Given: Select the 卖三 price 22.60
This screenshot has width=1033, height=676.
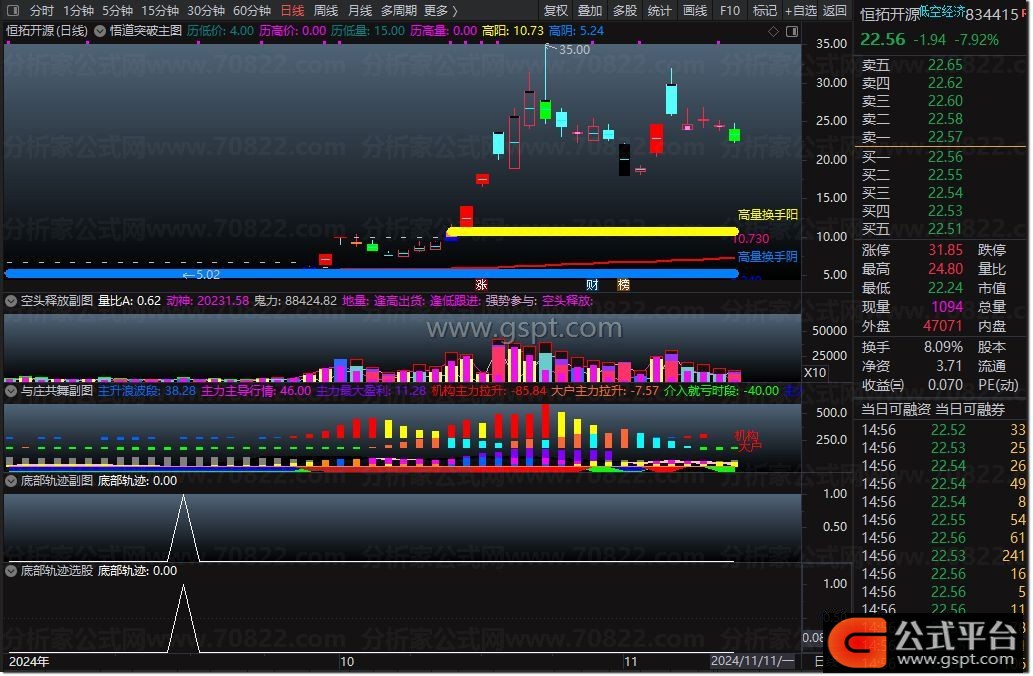Looking at the screenshot, I should 945,101.
